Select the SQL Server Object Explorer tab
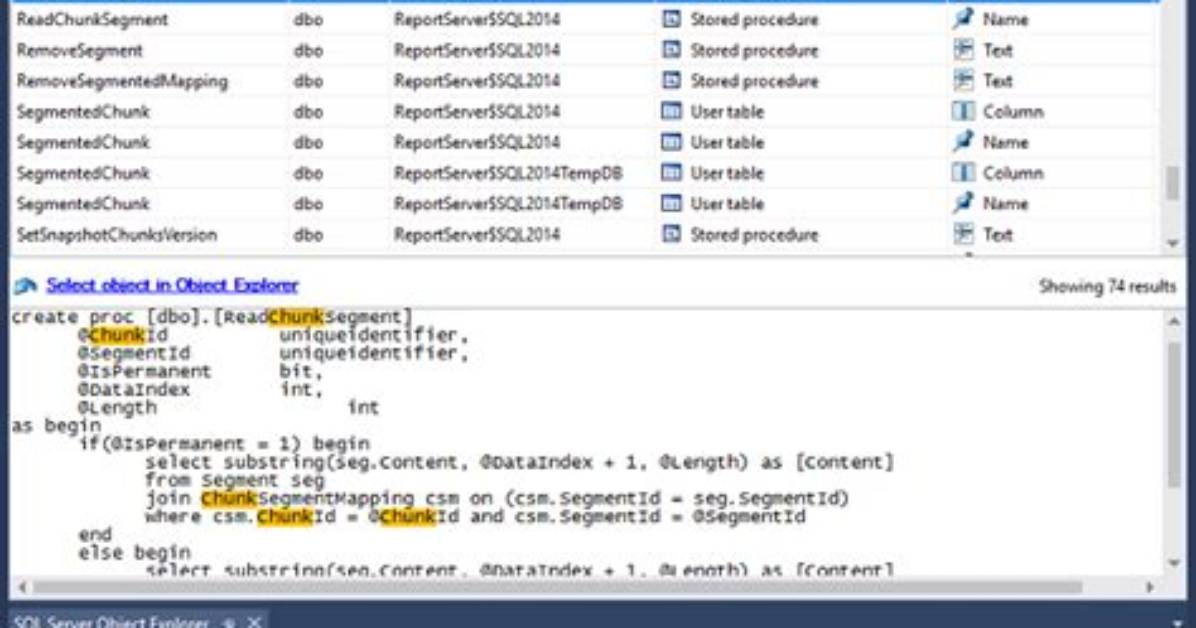This screenshot has width=1196, height=628. [x=111, y=622]
